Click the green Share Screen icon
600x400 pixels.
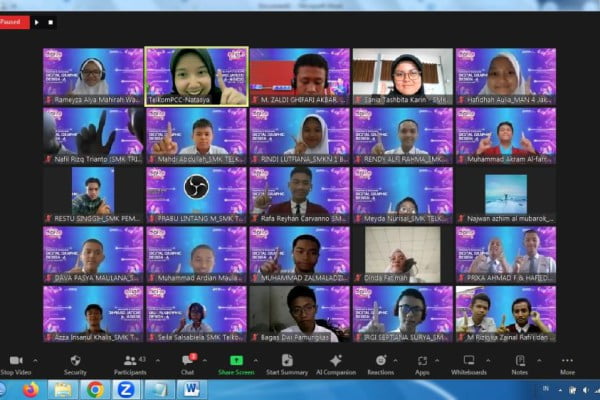point(237,360)
